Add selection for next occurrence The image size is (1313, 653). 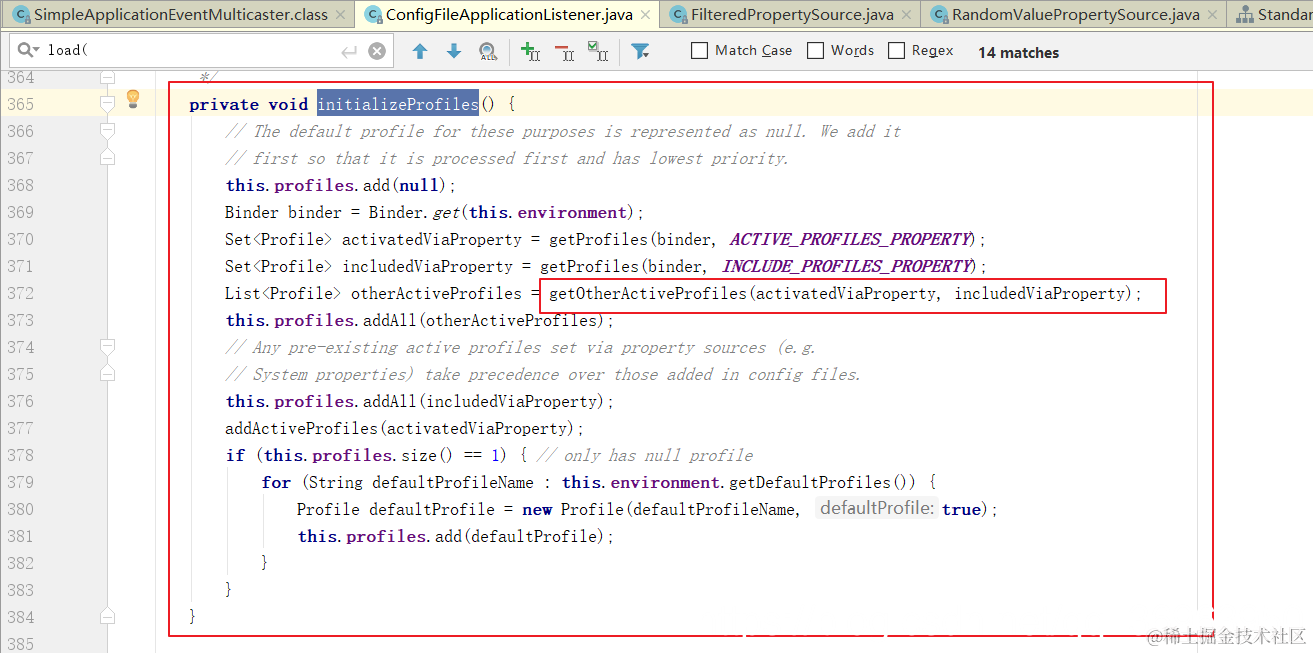point(530,51)
